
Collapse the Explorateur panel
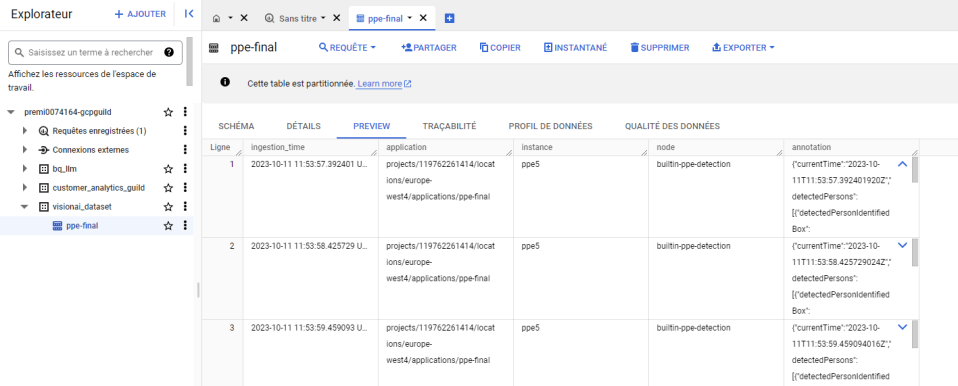(x=189, y=13)
